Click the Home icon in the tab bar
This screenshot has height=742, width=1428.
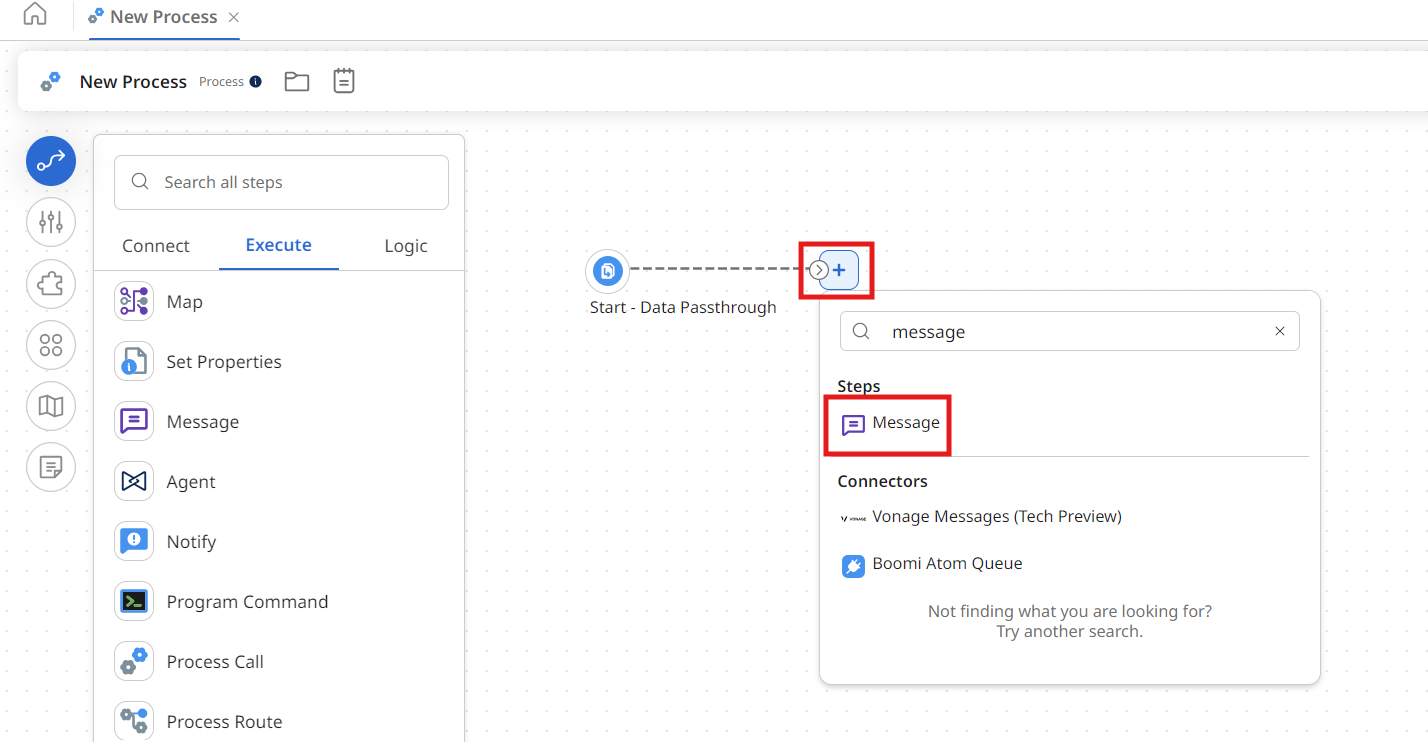[x=33, y=16]
